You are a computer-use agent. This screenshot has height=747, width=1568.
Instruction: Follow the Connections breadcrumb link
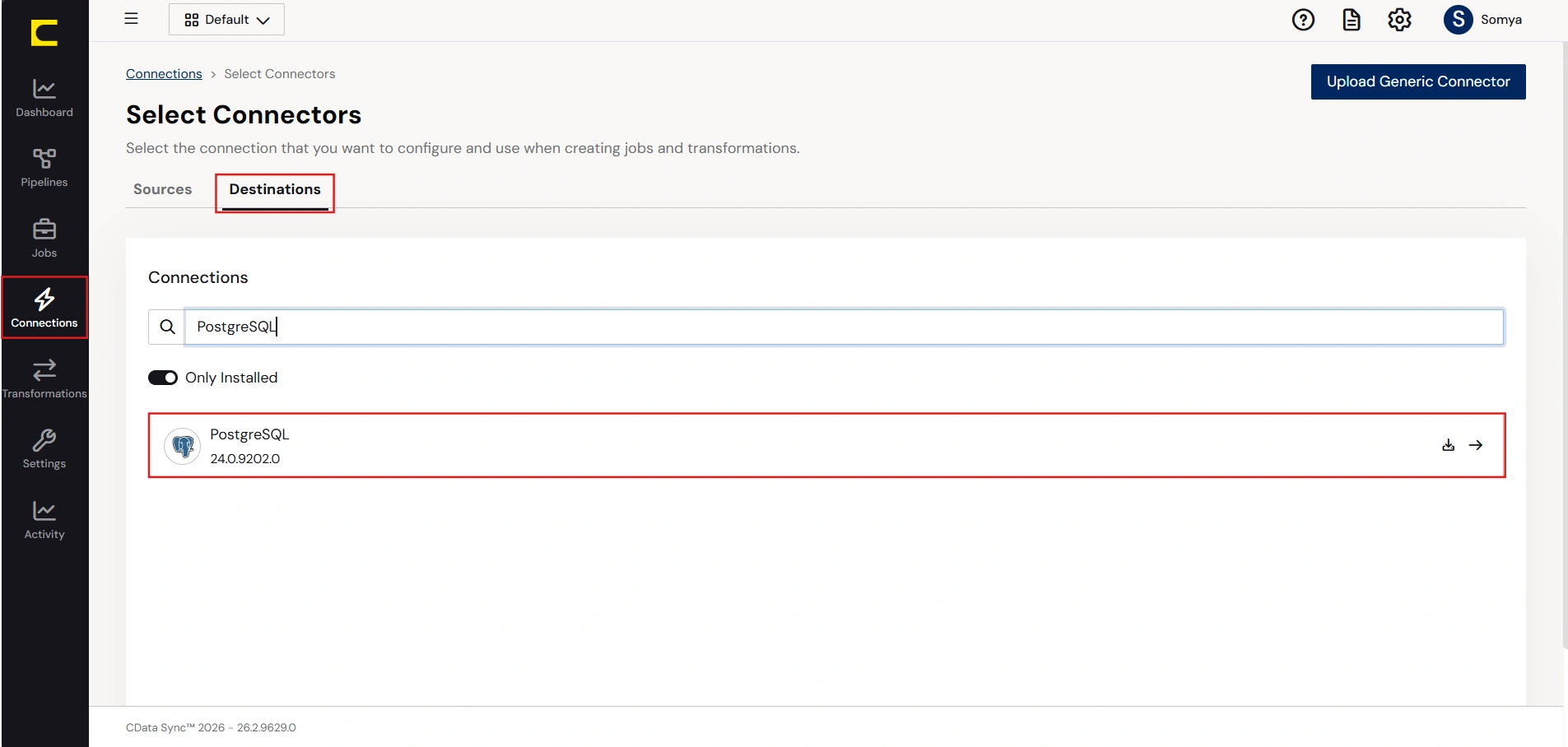(x=164, y=74)
